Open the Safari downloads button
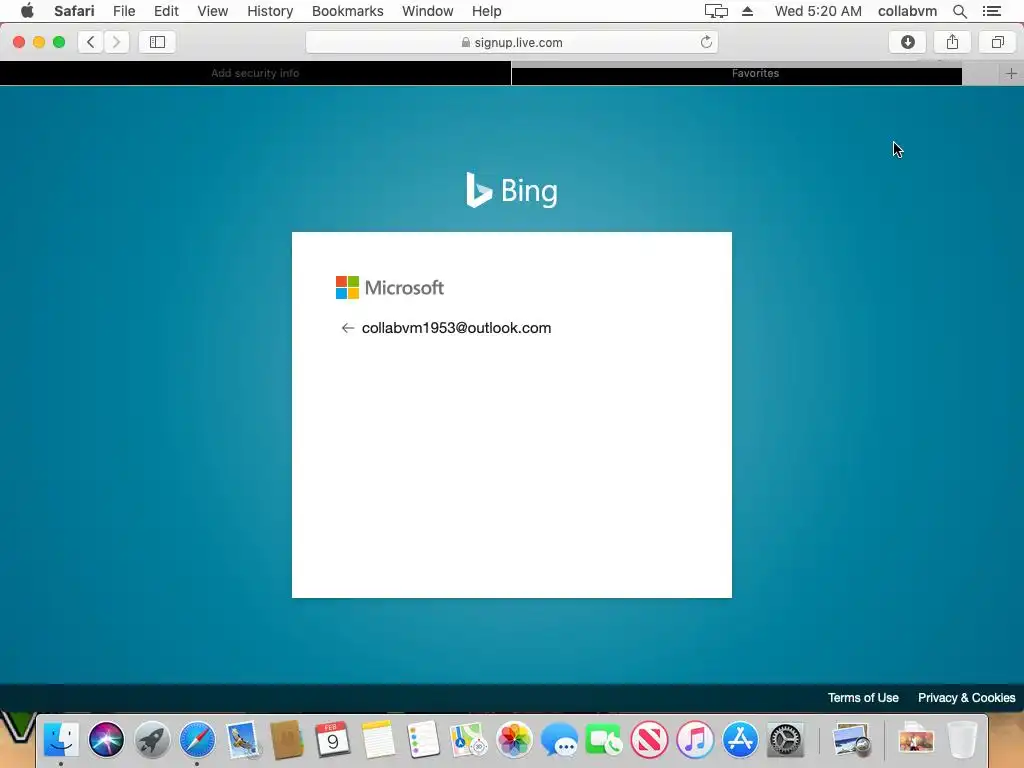Viewport: 1024px width, 768px height. [x=908, y=42]
